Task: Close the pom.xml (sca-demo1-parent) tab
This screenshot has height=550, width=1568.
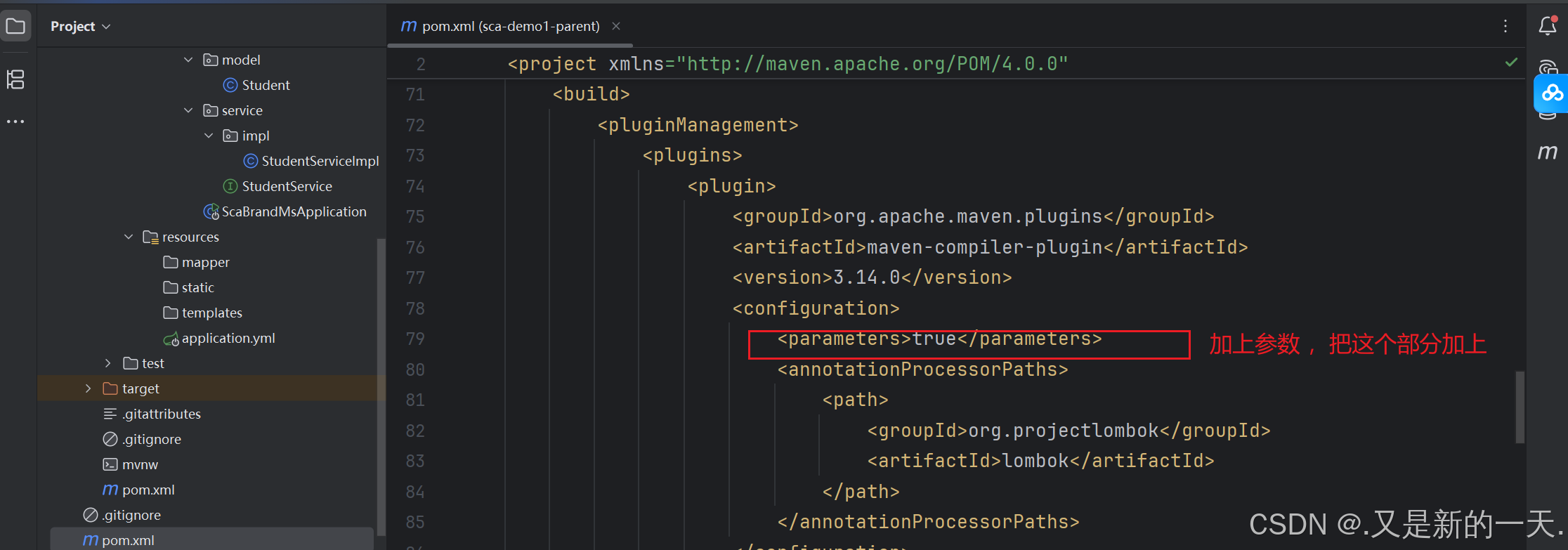Action: (616, 26)
